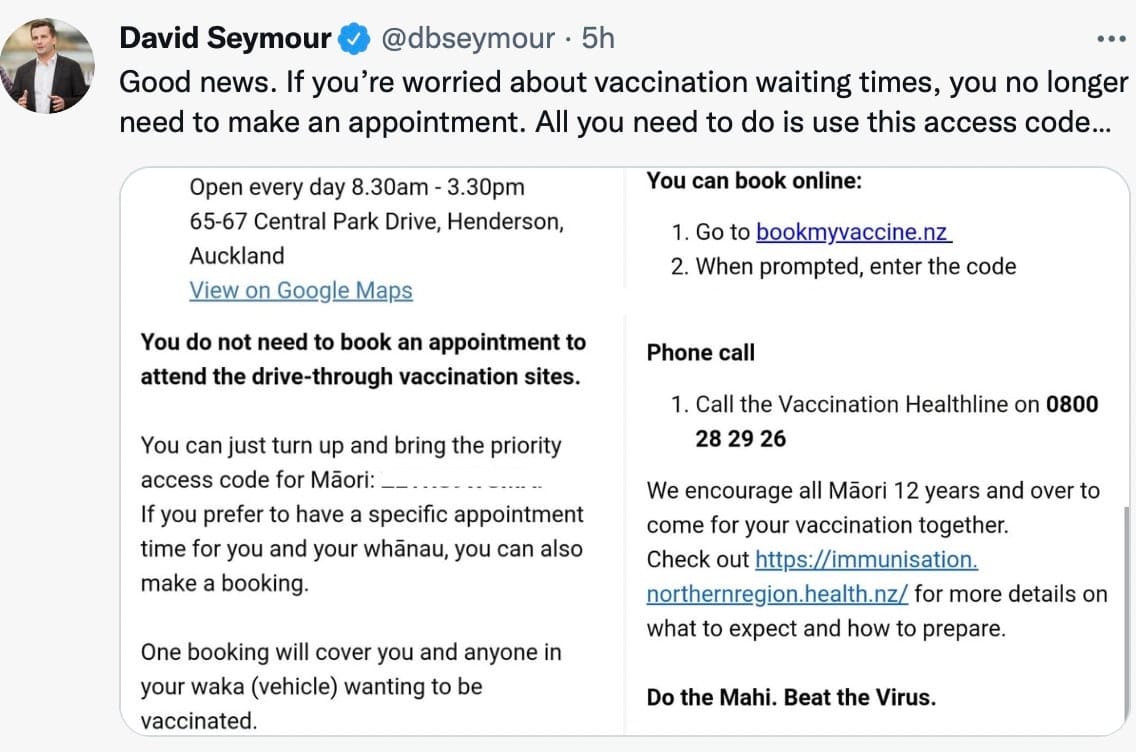Open the three-dot more options menu
This screenshot has height=752, width=1136.
click(1111, 39)
